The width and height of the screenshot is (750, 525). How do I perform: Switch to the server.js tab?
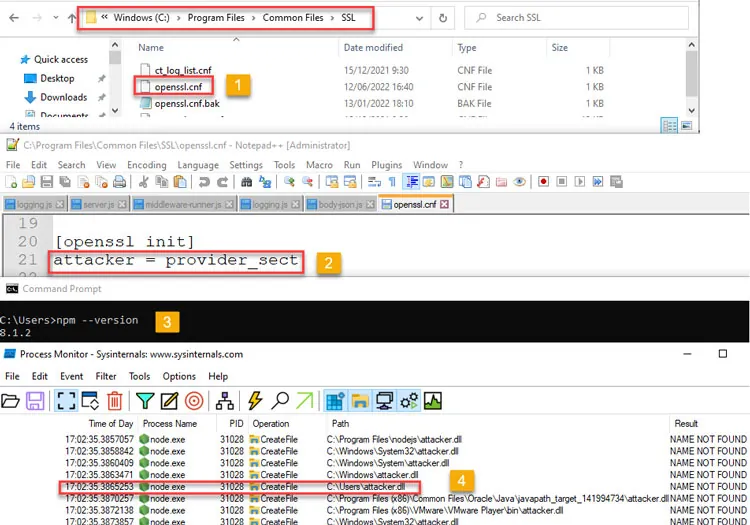(99, 205)
